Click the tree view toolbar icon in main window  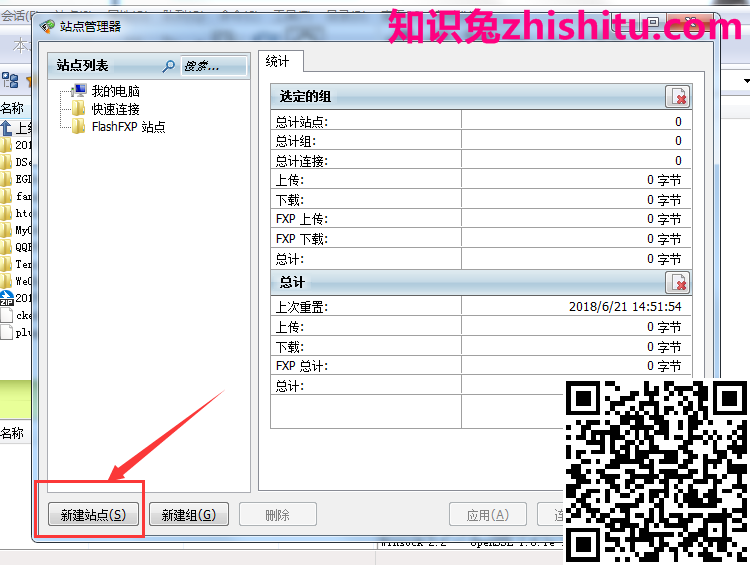point(10,80)
